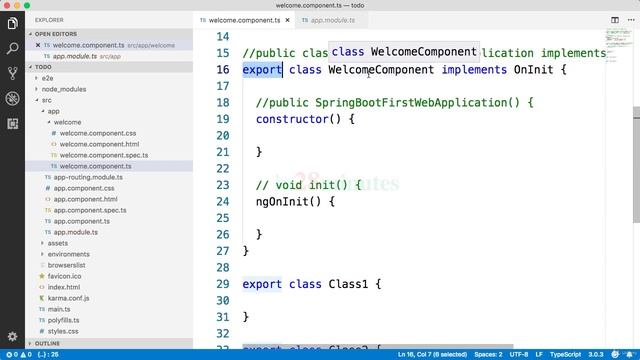Expand the environments folder

(x=69, y=254)
